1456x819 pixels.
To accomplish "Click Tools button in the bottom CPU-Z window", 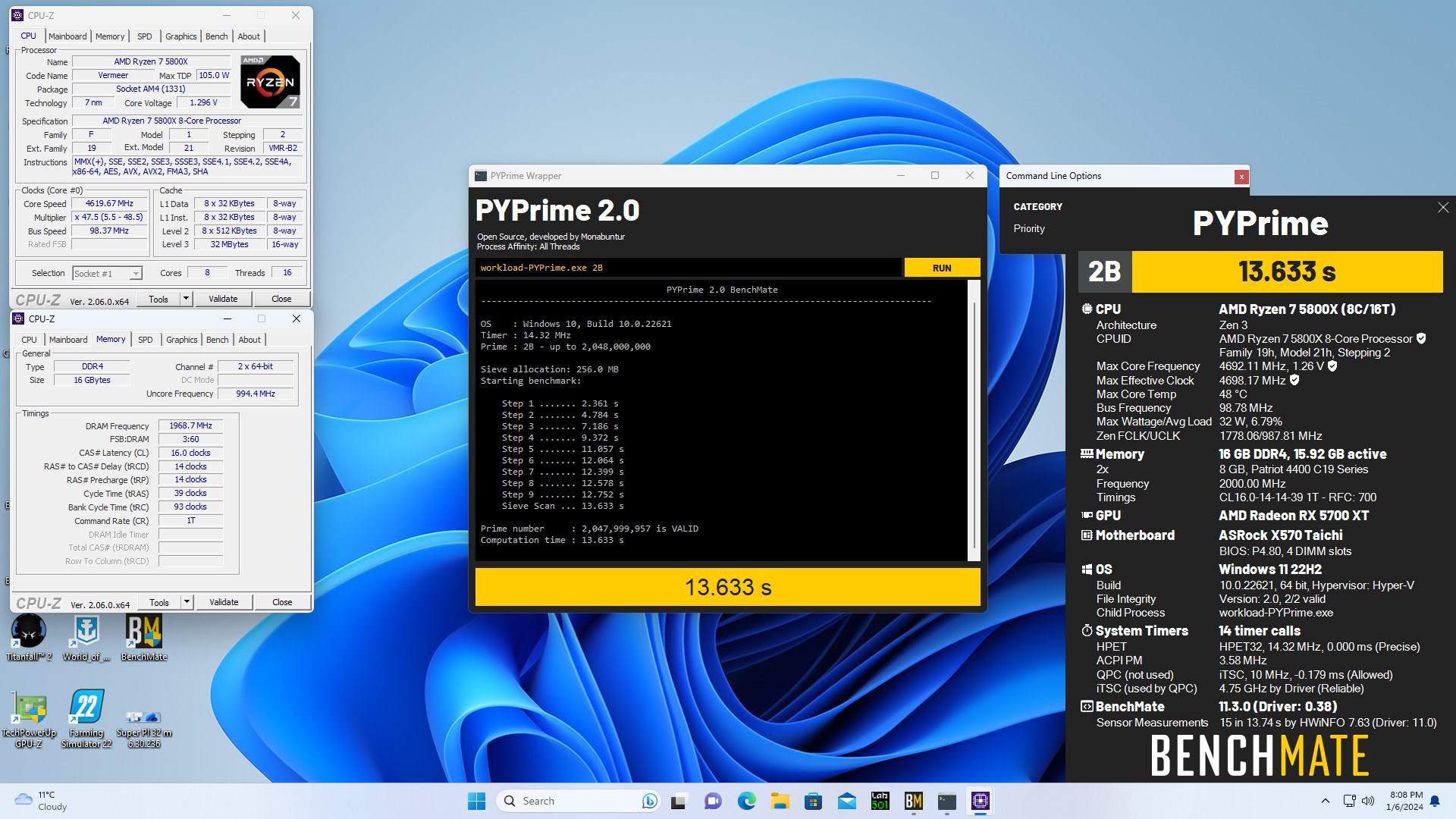I will pyautogui.click(x=159, y=602).
